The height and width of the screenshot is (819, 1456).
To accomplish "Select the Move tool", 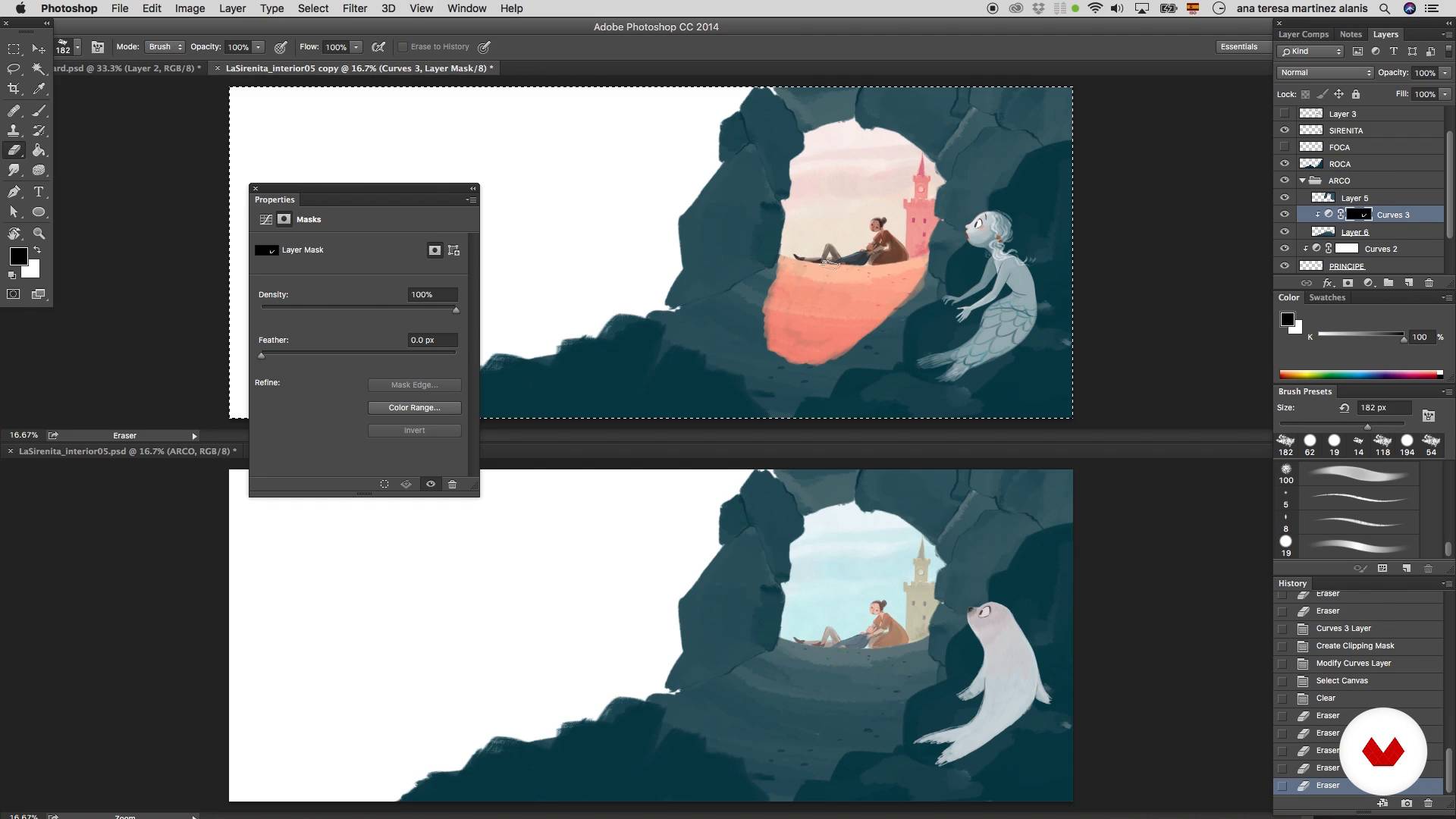I will tap(39, 49).
